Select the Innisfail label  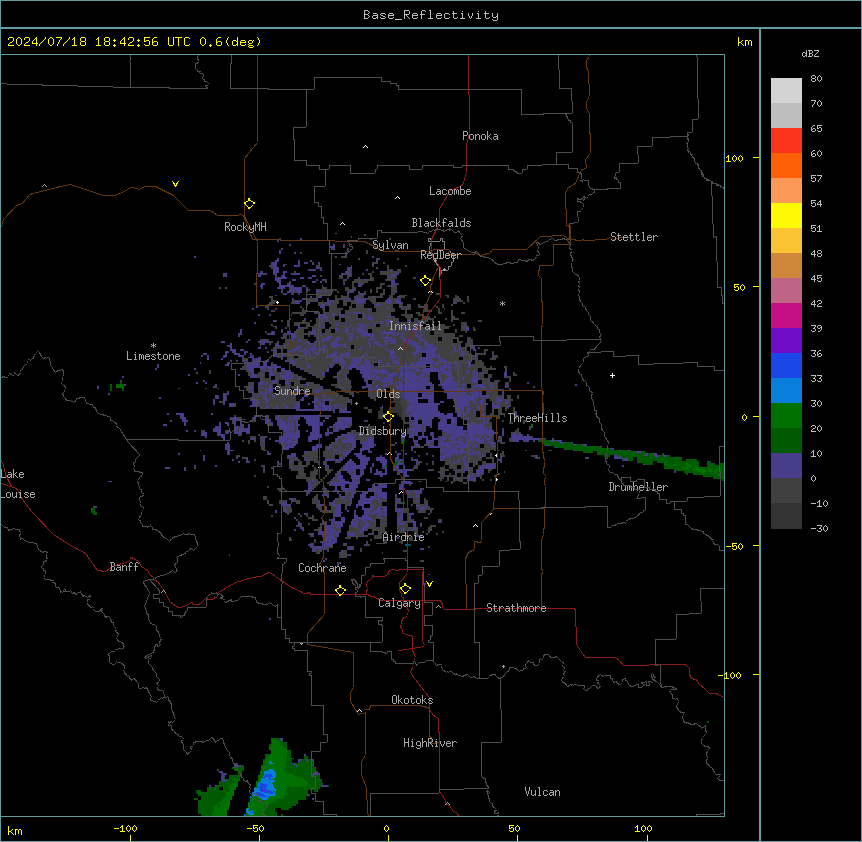point(415,326)
